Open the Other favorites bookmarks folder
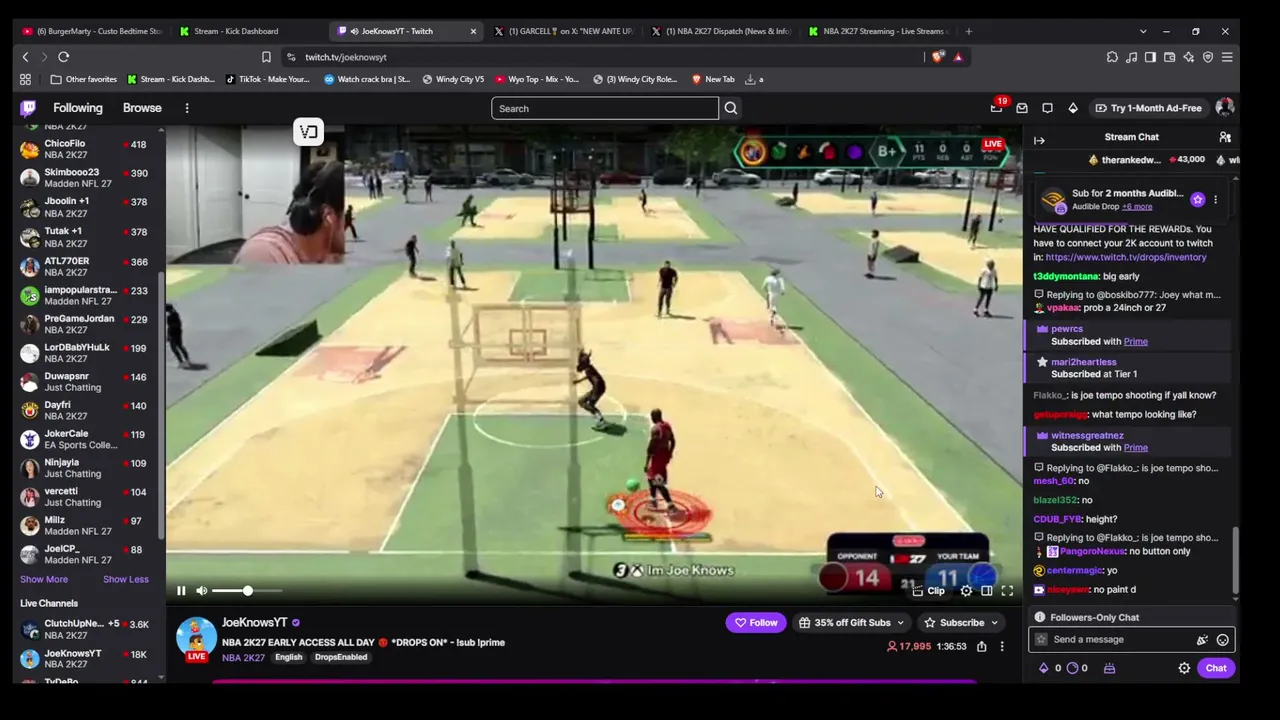The width and height of the screenshot is (1280, 720). click(84, 79)
